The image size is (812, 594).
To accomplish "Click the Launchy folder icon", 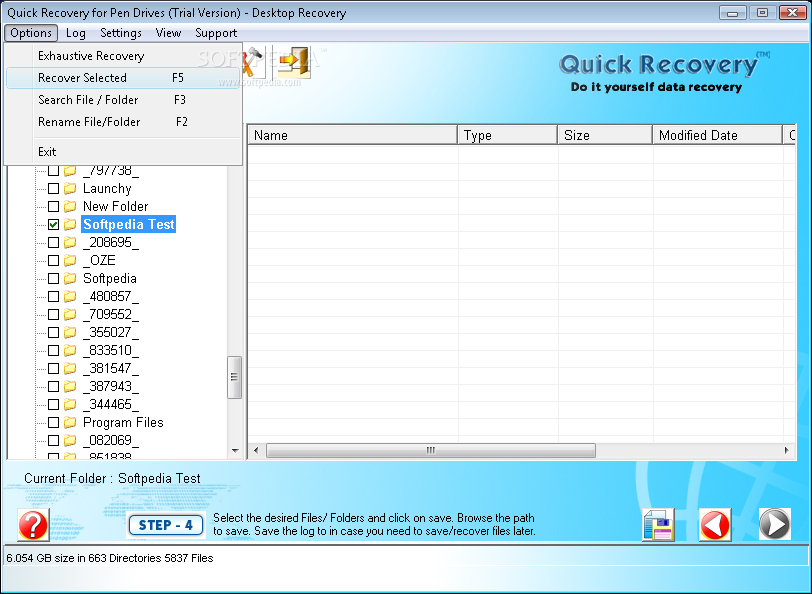I will (x=70, y=189).
